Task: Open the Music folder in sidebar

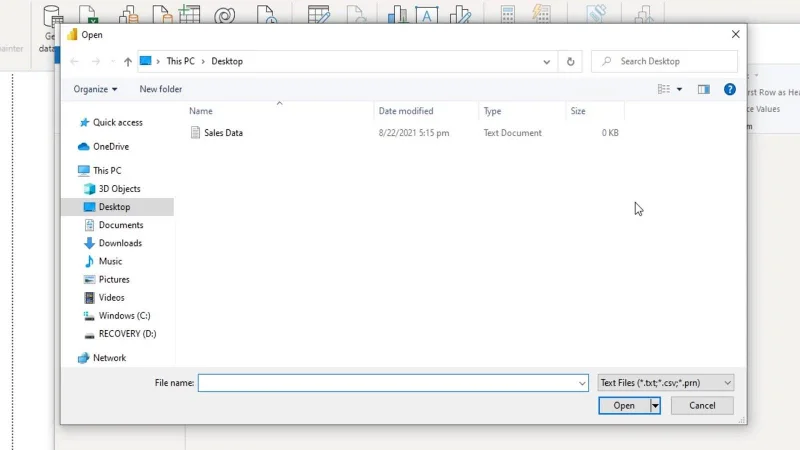Action: pos(110,261)
